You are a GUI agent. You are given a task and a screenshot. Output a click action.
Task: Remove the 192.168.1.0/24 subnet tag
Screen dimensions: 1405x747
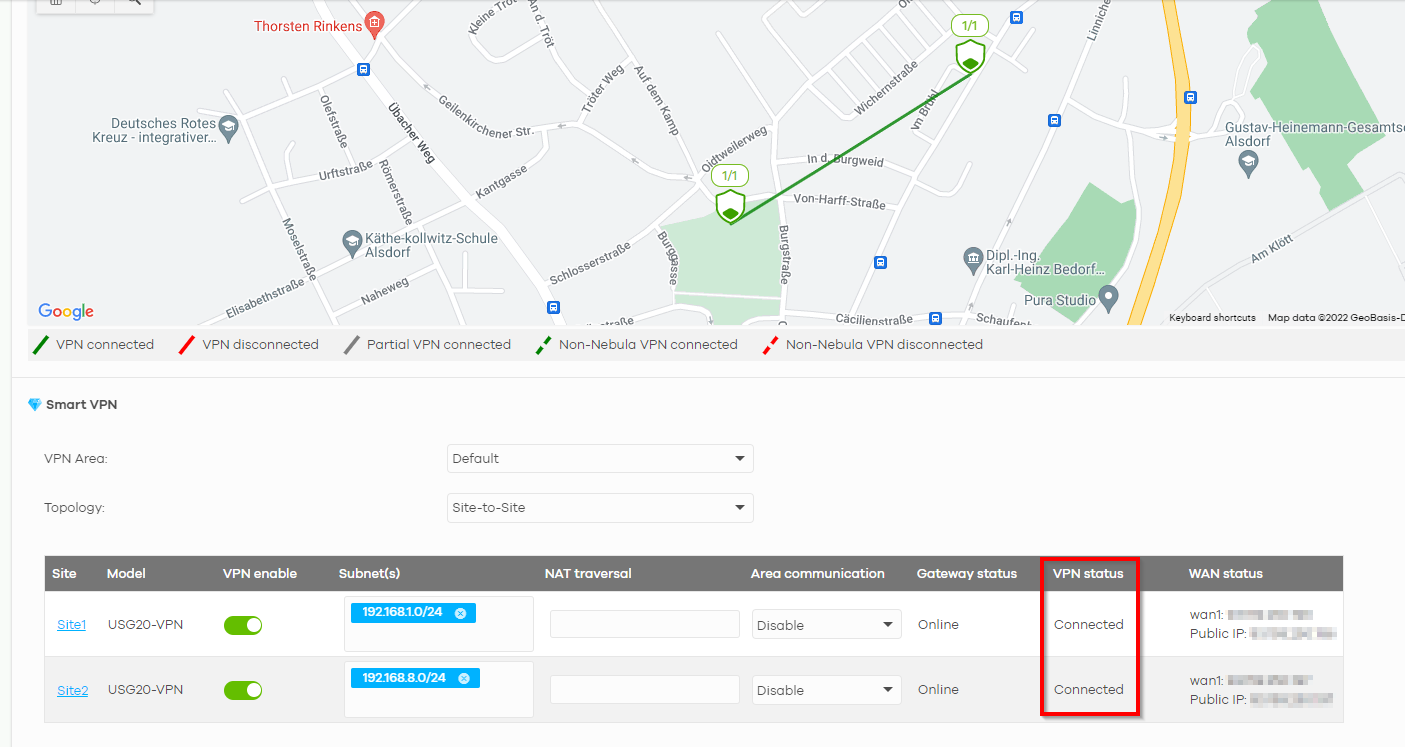point(460,613)
